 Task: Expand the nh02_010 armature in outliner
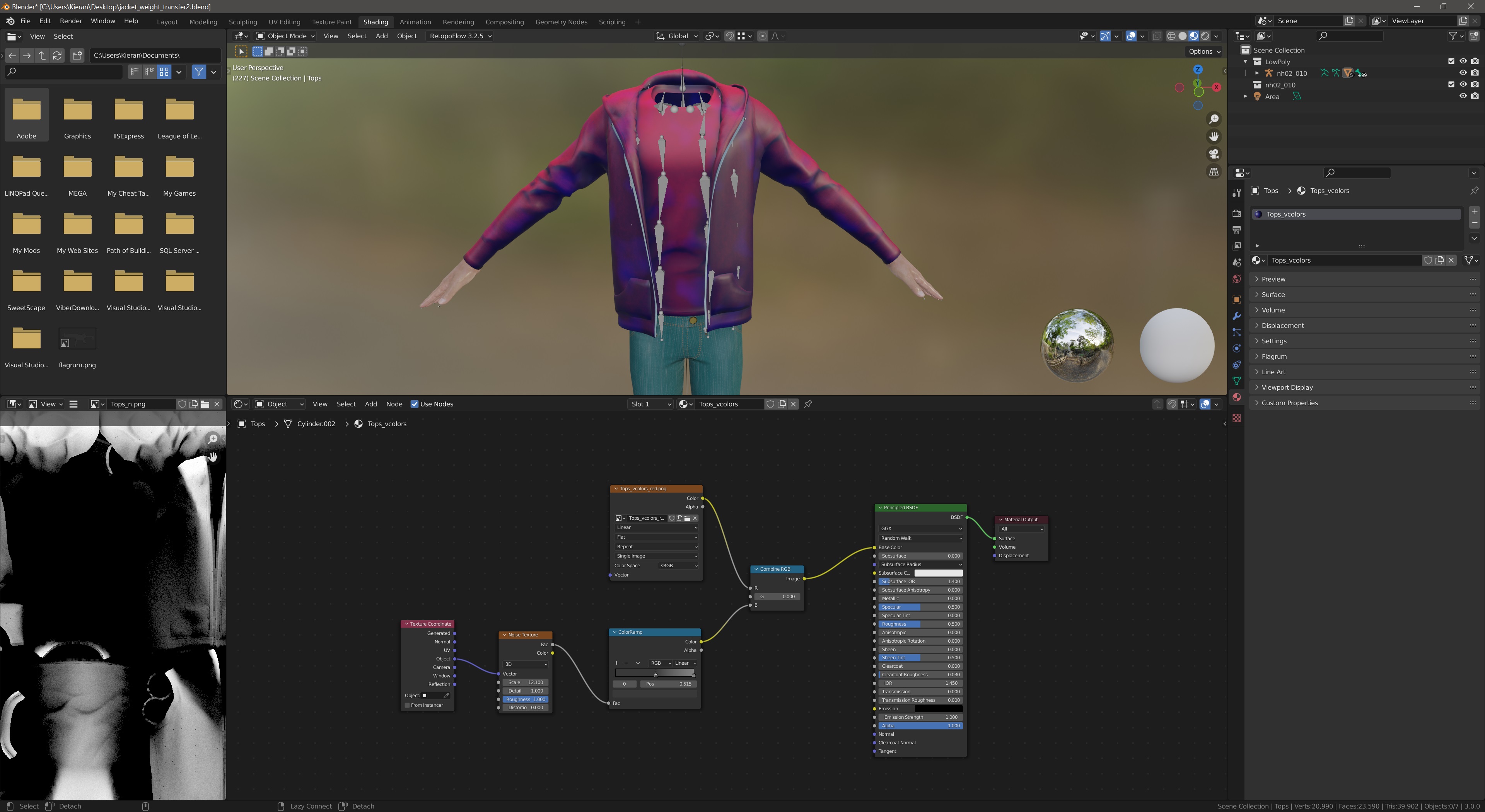pyautogui.click(x=1257, y=73)
